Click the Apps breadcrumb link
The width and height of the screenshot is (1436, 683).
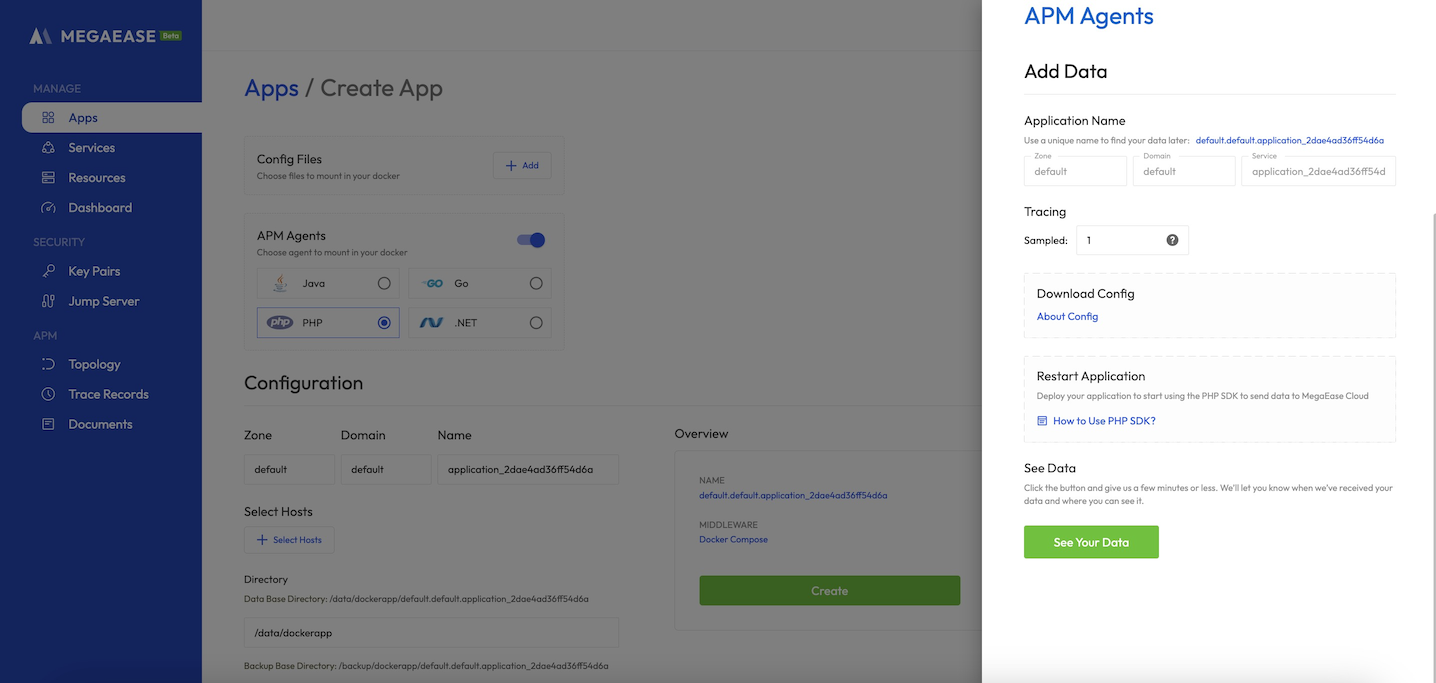click(x=272, y=88)
